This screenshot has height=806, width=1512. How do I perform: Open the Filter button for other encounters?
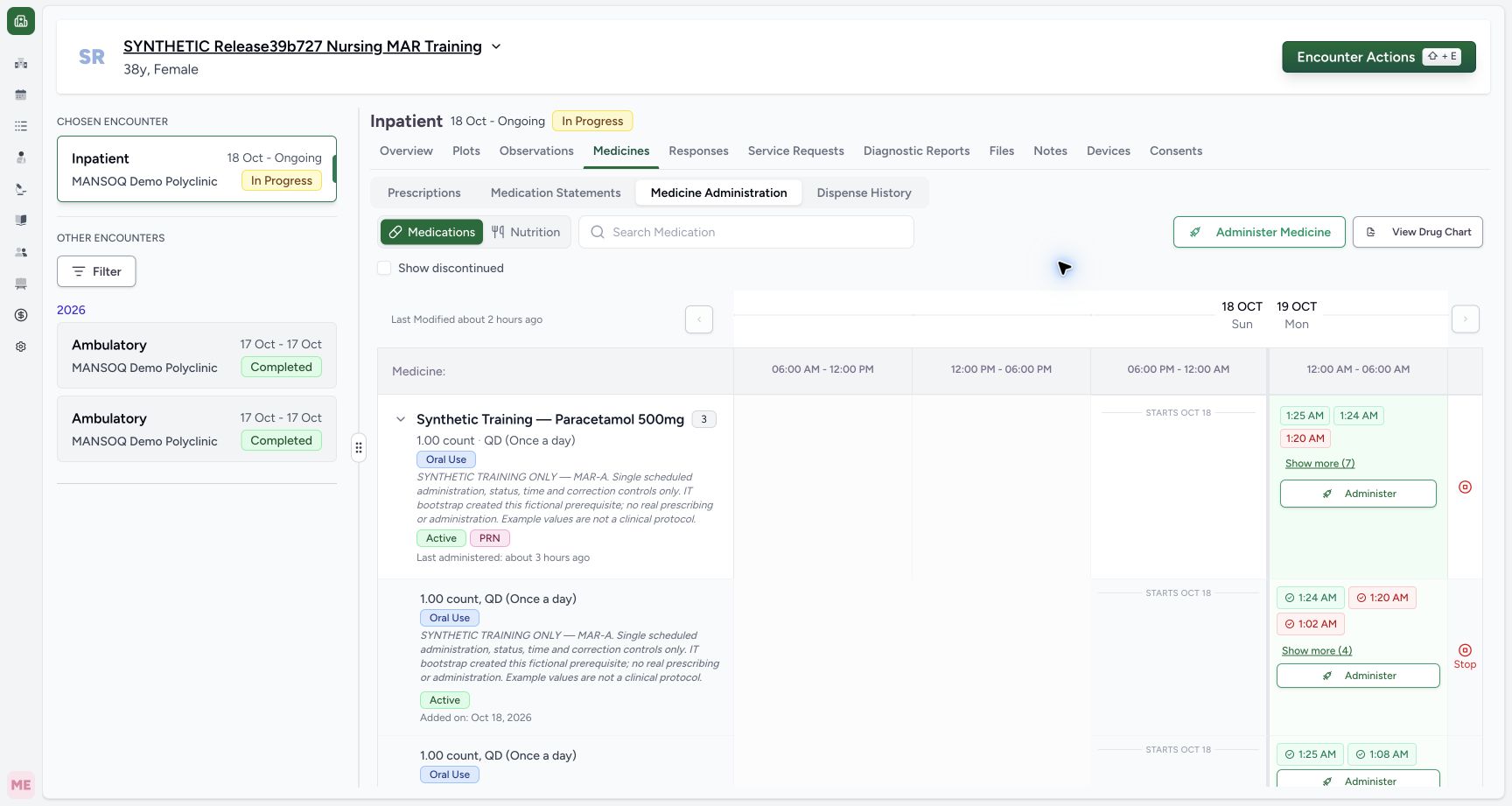96,271
